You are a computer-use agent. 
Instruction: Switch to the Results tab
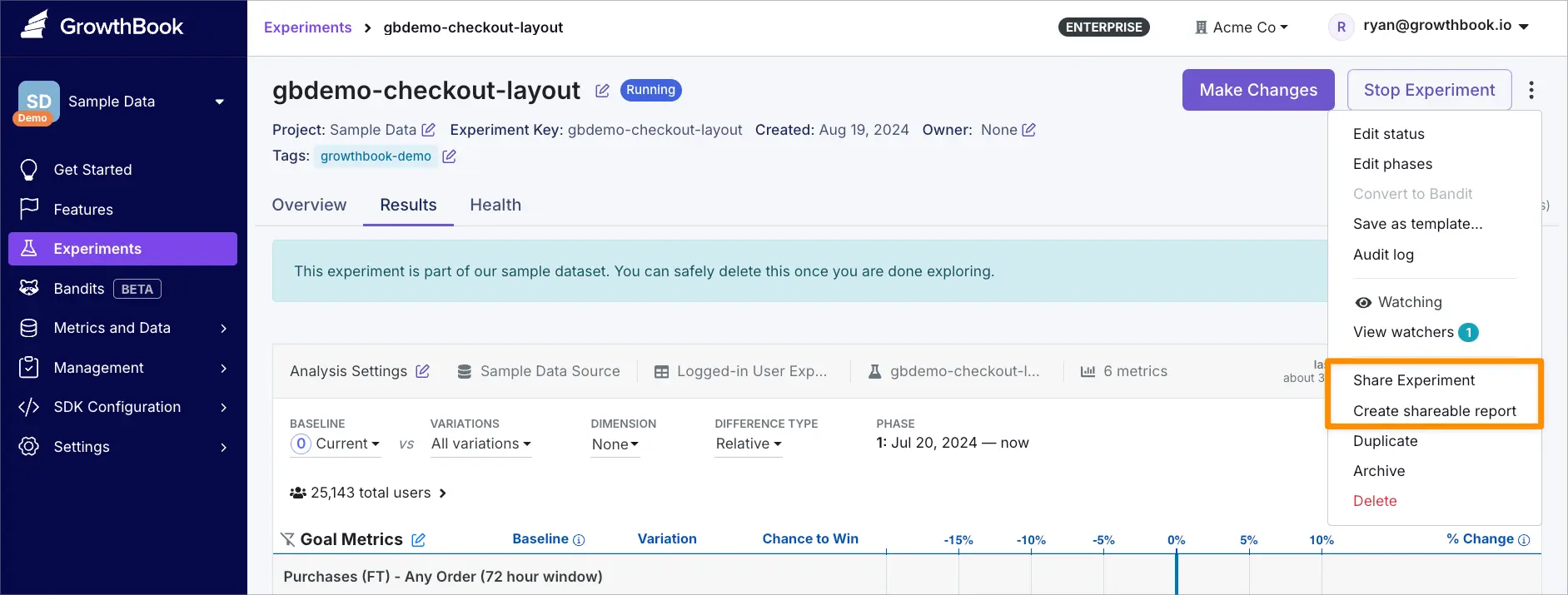point(408,205)
